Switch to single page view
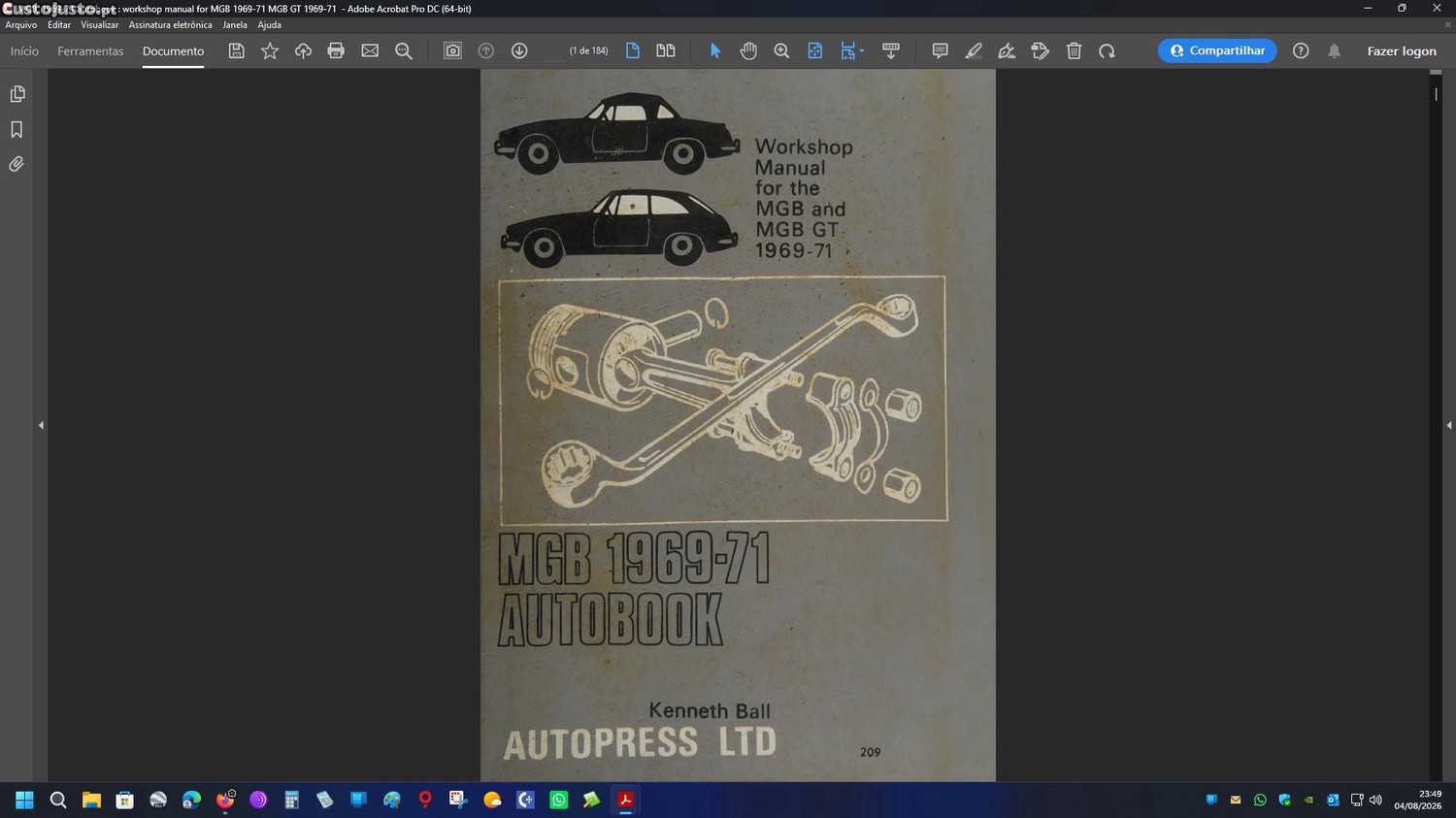 click(633, 50)
